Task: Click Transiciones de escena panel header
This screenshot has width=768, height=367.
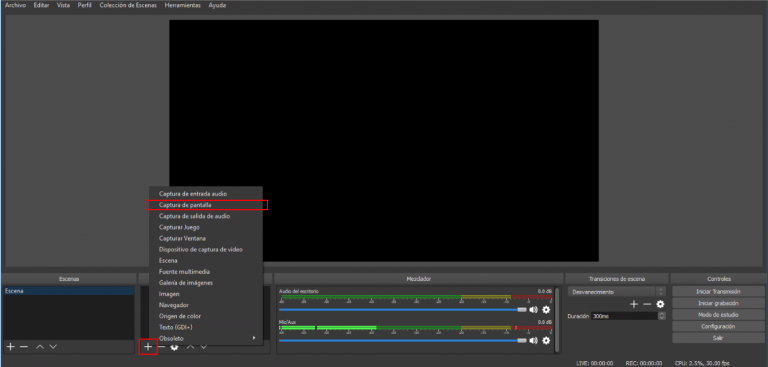Action: pos(617,279)
